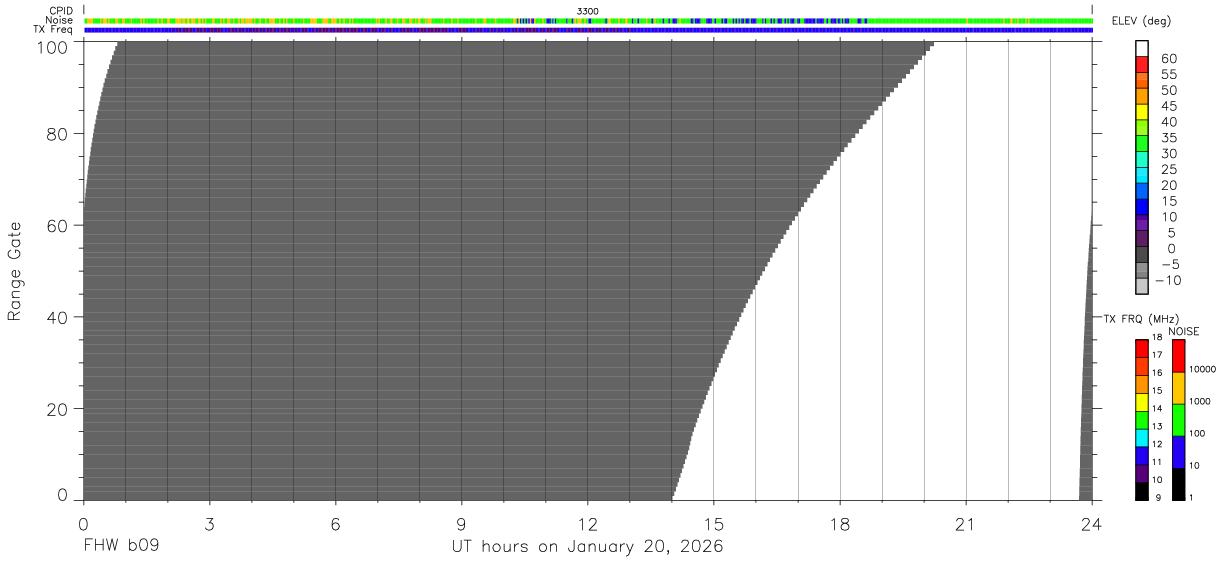Click the 21 tick on UT hours axis
Viewport: 1228px width, 567px height.
[x=966, y=523]
